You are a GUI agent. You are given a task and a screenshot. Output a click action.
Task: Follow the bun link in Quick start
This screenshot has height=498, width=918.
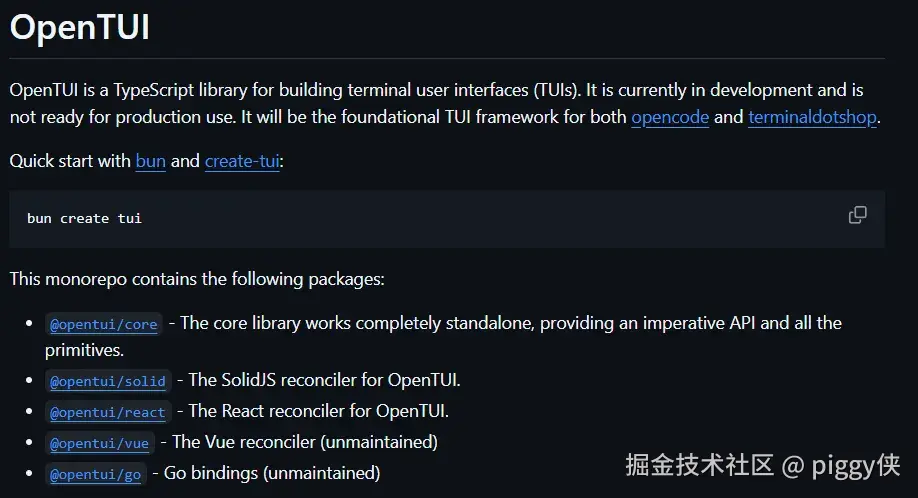tap(150, 161)
